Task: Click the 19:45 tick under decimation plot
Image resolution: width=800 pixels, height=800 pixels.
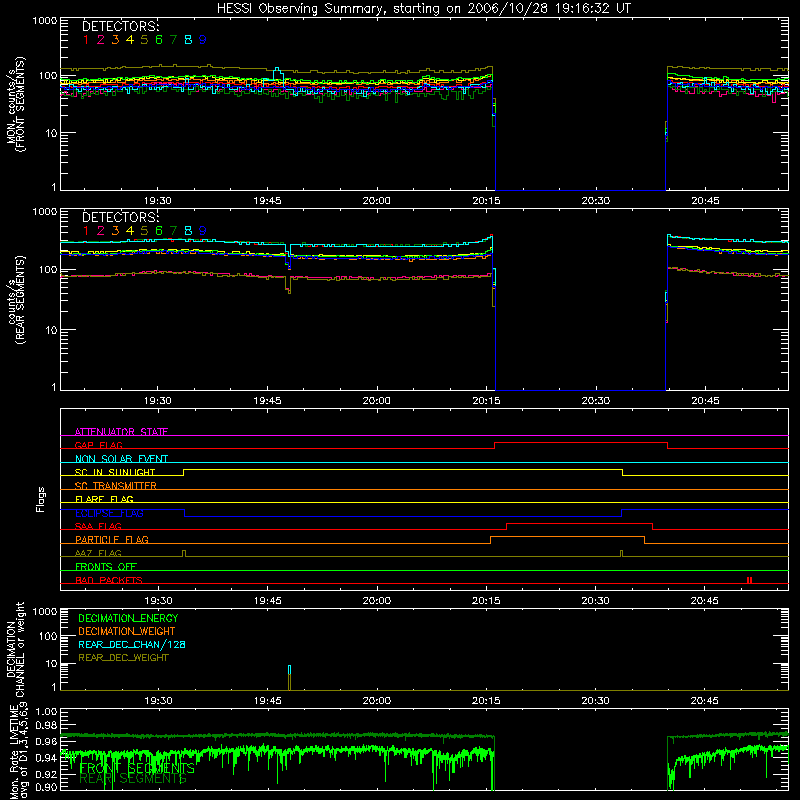Action: click(267, 701)
